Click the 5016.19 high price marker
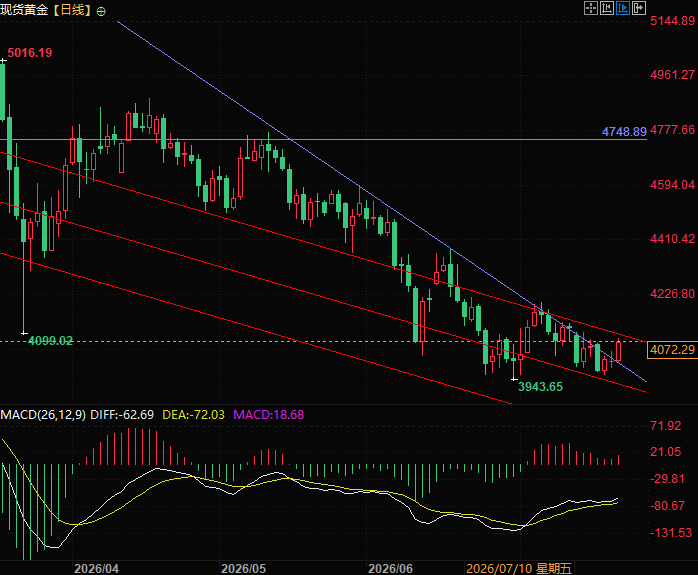698x575 pixels. [30, 53]
